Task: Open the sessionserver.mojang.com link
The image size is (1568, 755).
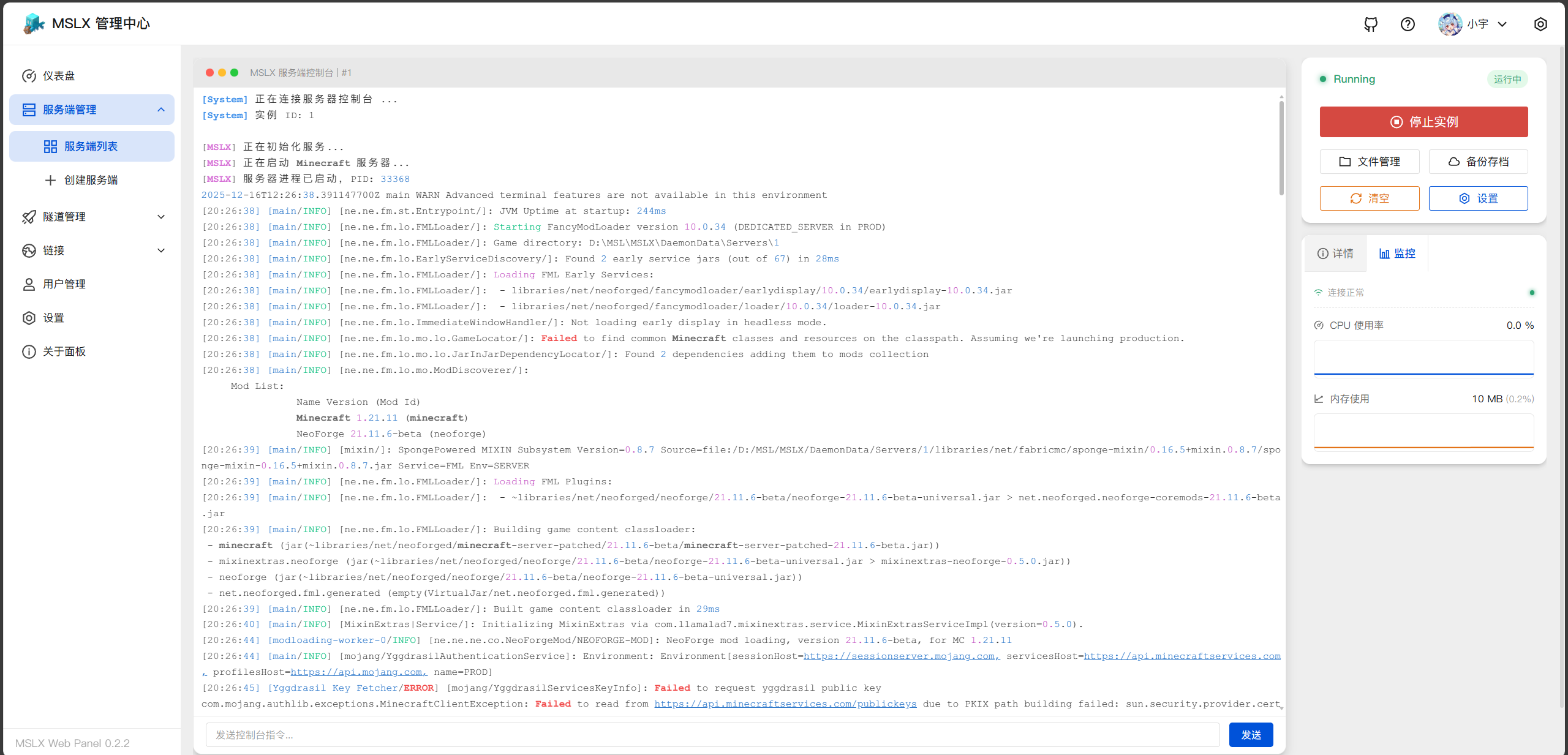Action: 901,656
